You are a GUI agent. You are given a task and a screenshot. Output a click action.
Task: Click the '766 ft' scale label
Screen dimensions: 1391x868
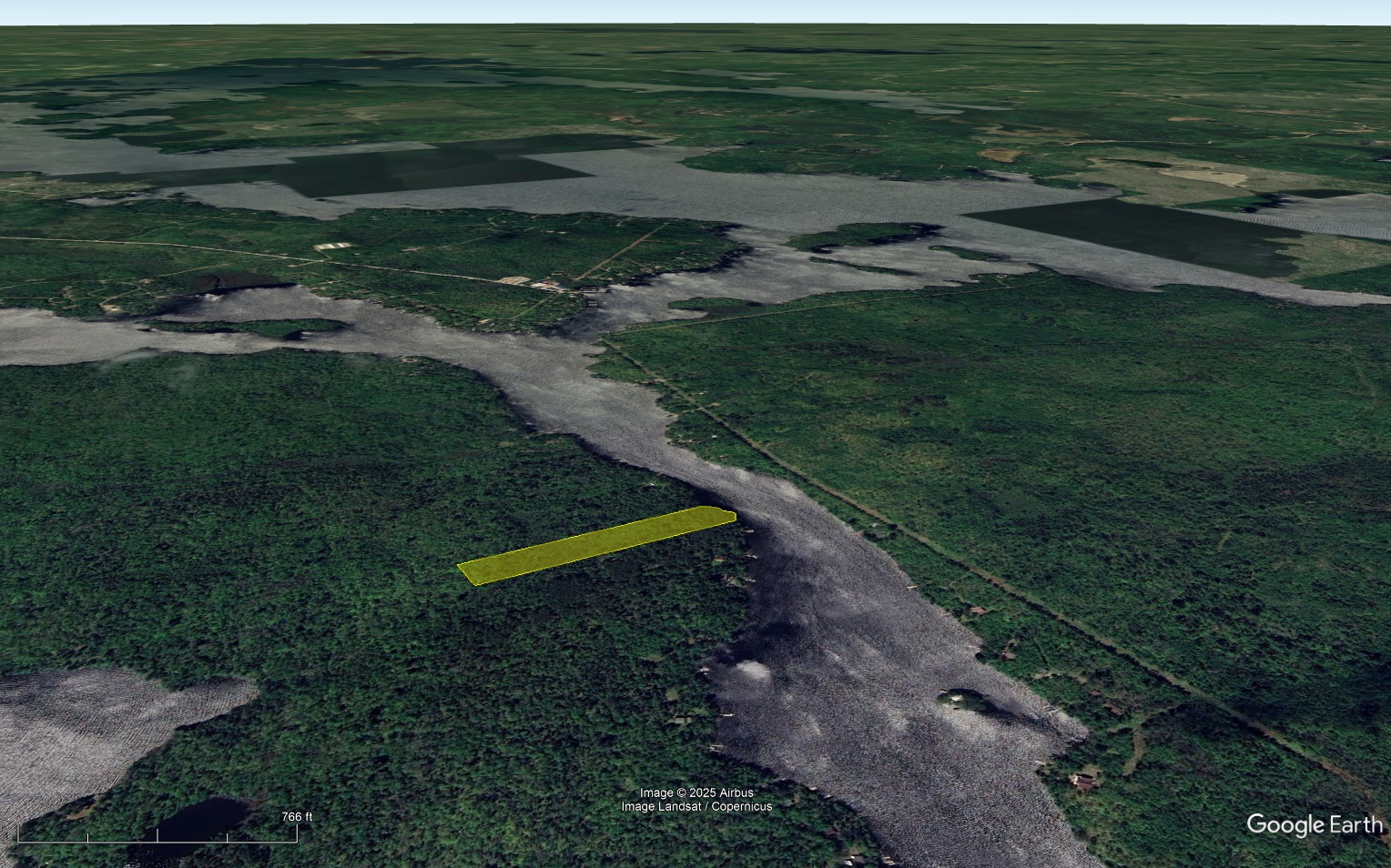297,817
